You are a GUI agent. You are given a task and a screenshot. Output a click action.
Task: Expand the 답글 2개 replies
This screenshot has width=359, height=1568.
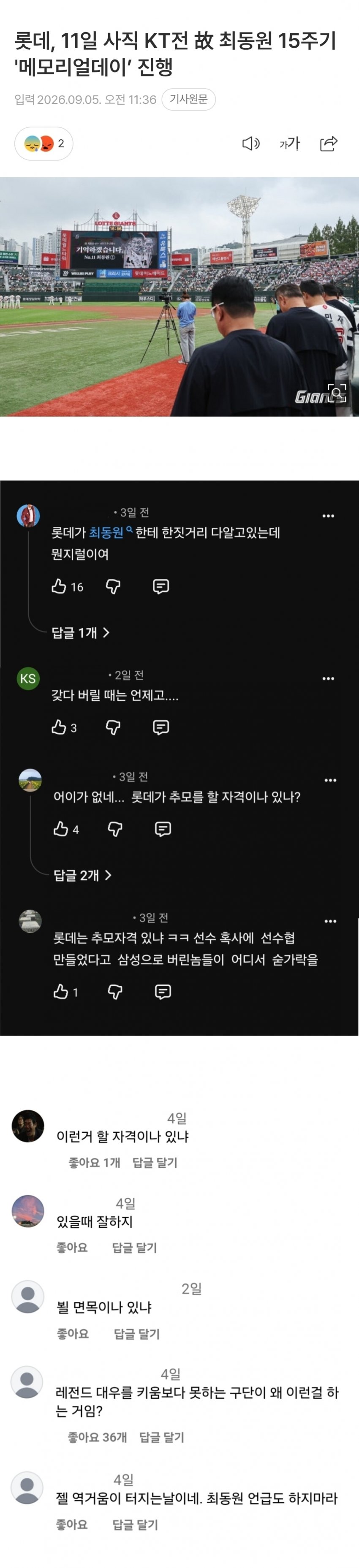pyautogui.click(x=82, y=875)
